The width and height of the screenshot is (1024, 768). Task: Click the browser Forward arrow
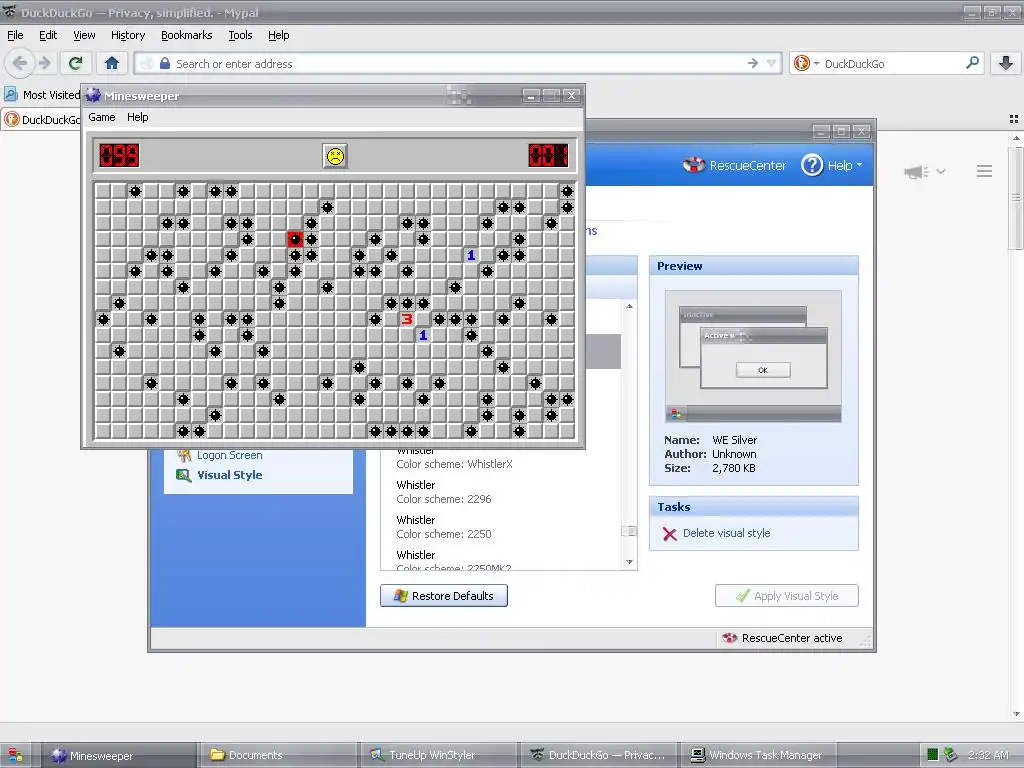point(44,63)
